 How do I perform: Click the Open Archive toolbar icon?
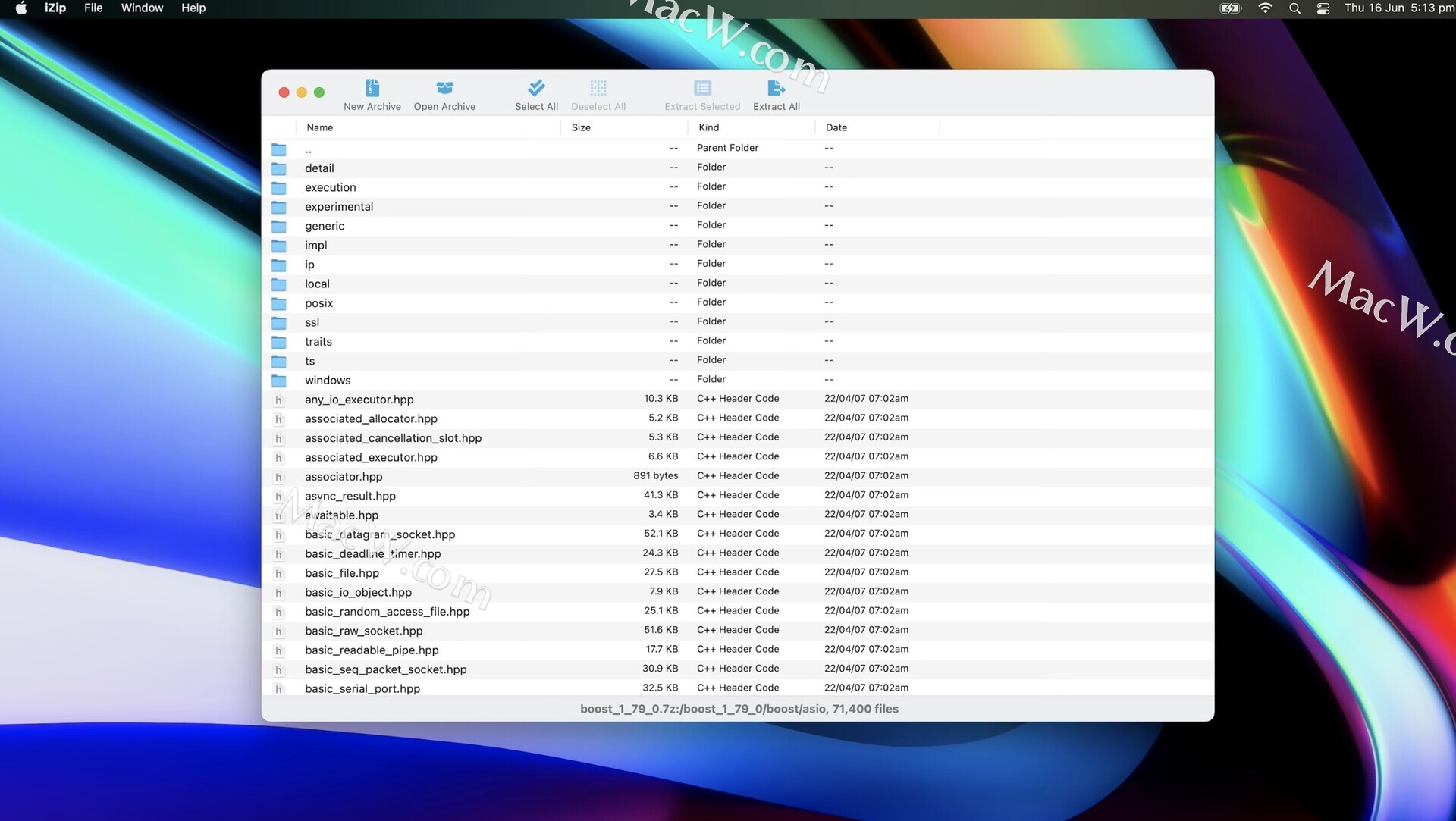tap(444, 88)
